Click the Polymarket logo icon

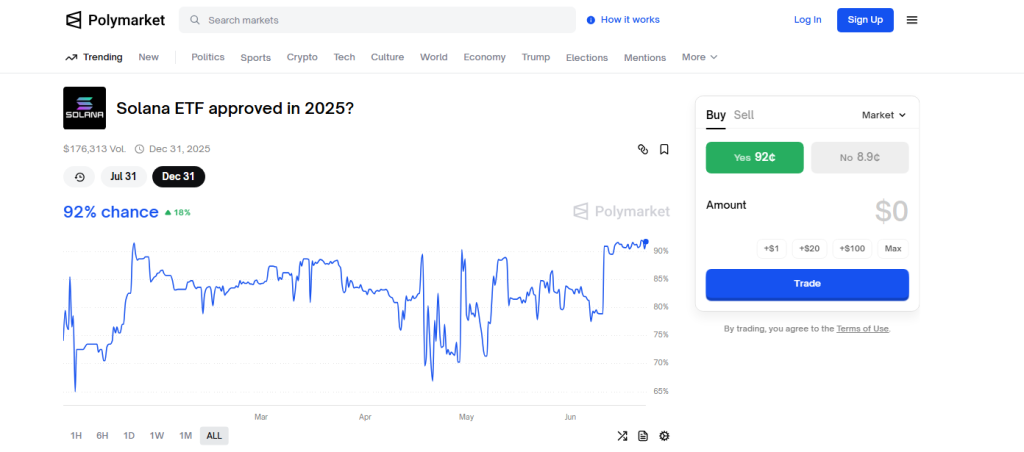[x=74, y=20]
